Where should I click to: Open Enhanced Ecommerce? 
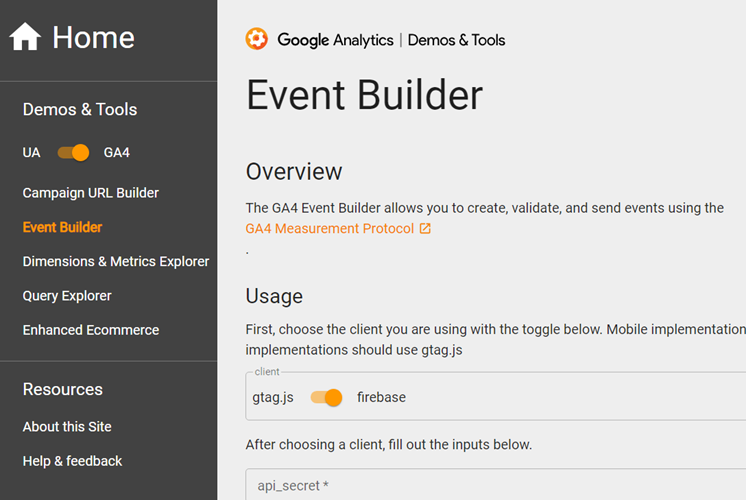click(91, 330)
